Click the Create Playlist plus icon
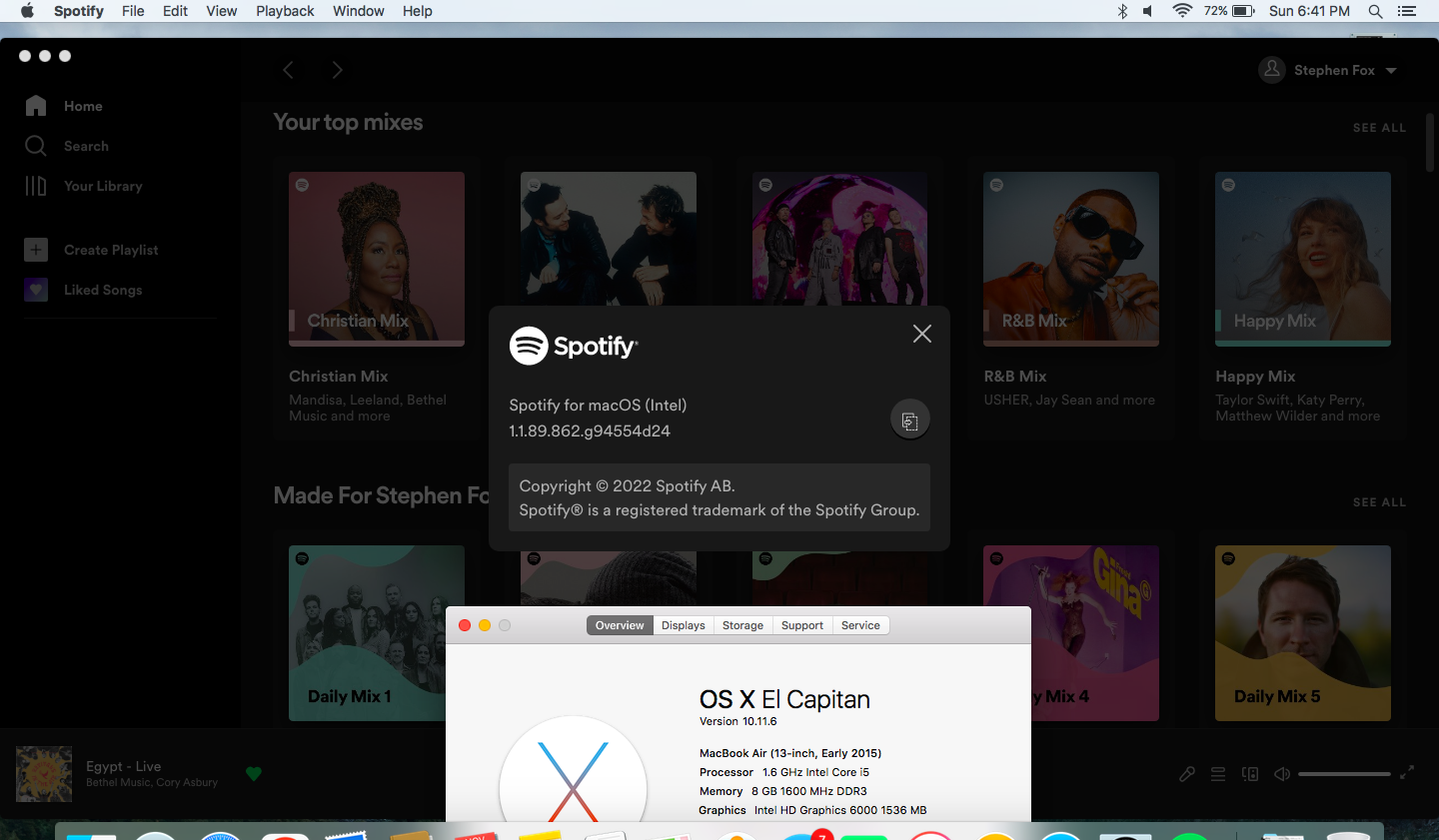 pyautogui.click(x=36, y=250)
